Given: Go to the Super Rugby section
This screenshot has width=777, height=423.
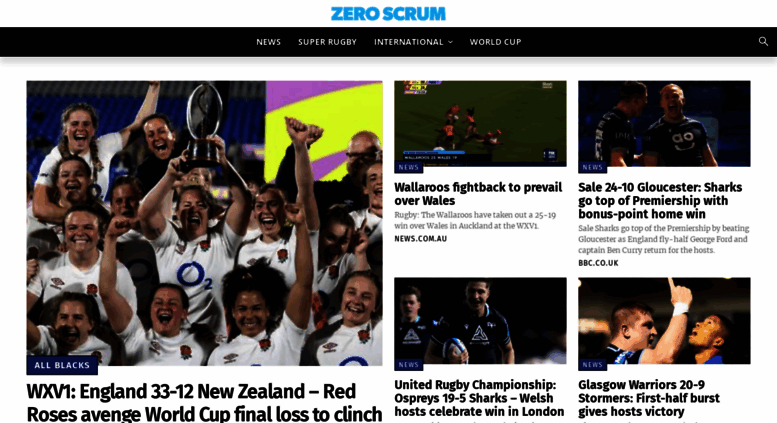Looking at the screenshot, I should tap(327, 42).
